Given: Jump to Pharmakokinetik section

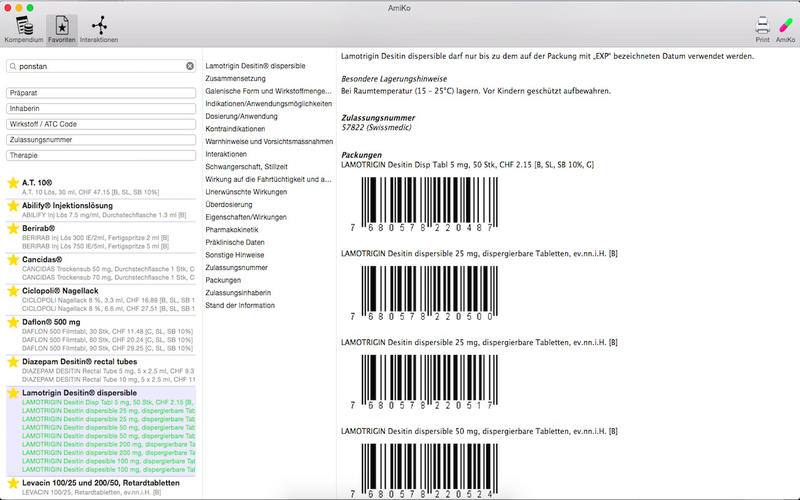Looking at the screenshot, I should tap(232, 230).
